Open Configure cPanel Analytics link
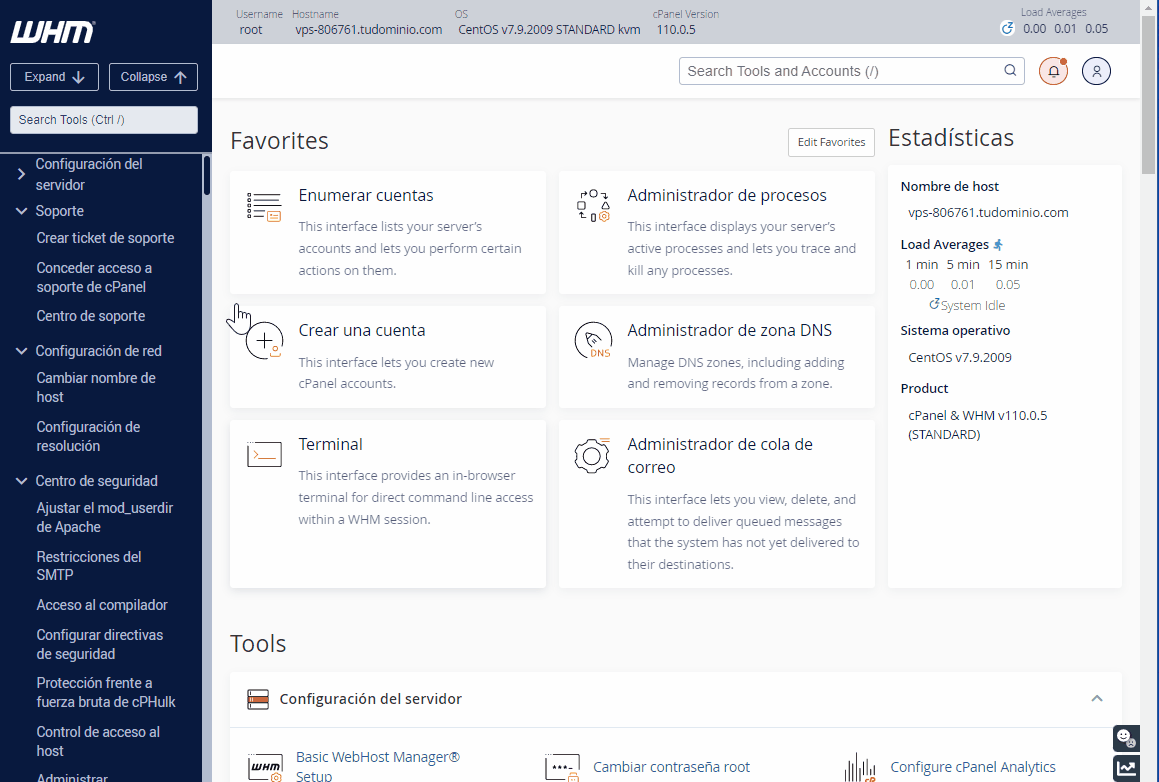The width and height of the screenshot is (1159, 782). pos(973,767)
